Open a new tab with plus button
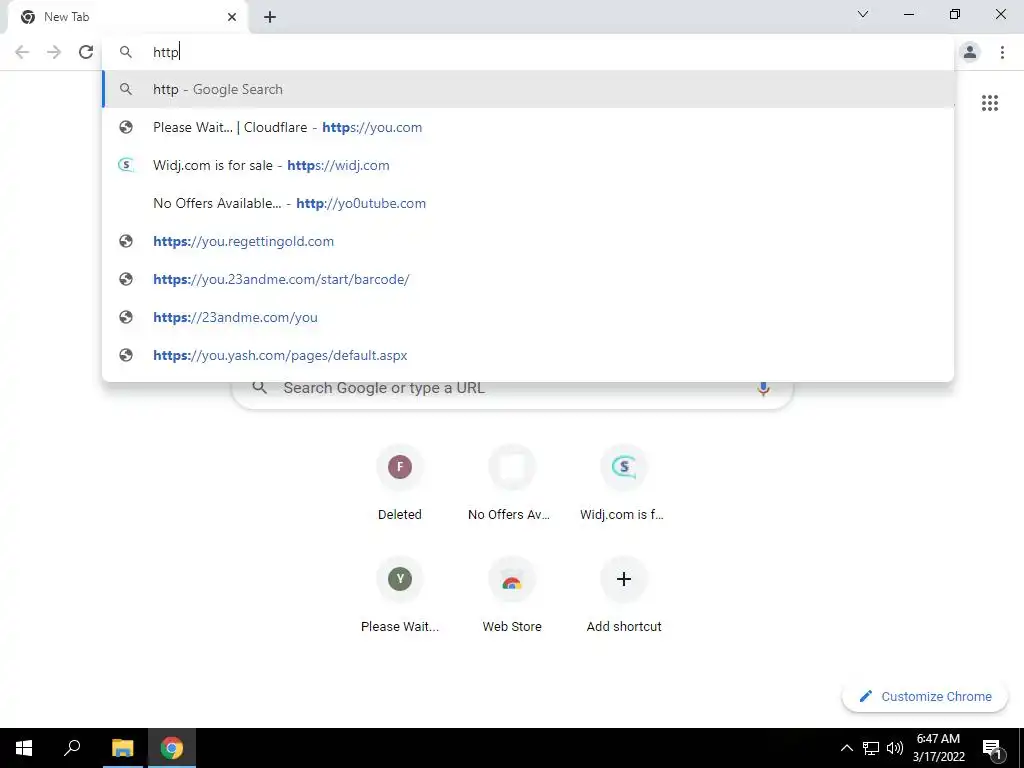The image size is (1024, 768). click(270, 17)
